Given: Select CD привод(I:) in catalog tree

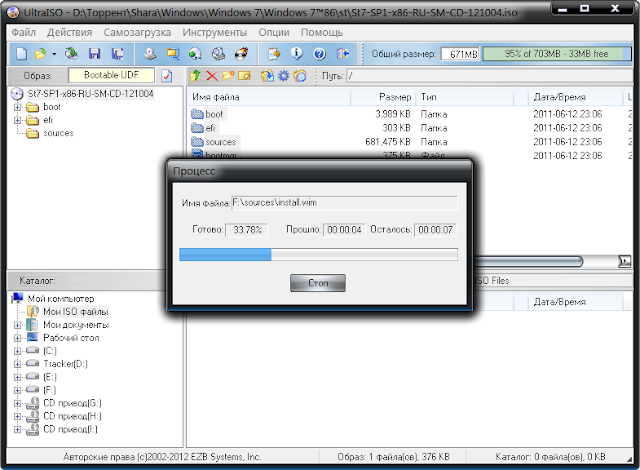Looking at the screenshot, I should 70,429.
